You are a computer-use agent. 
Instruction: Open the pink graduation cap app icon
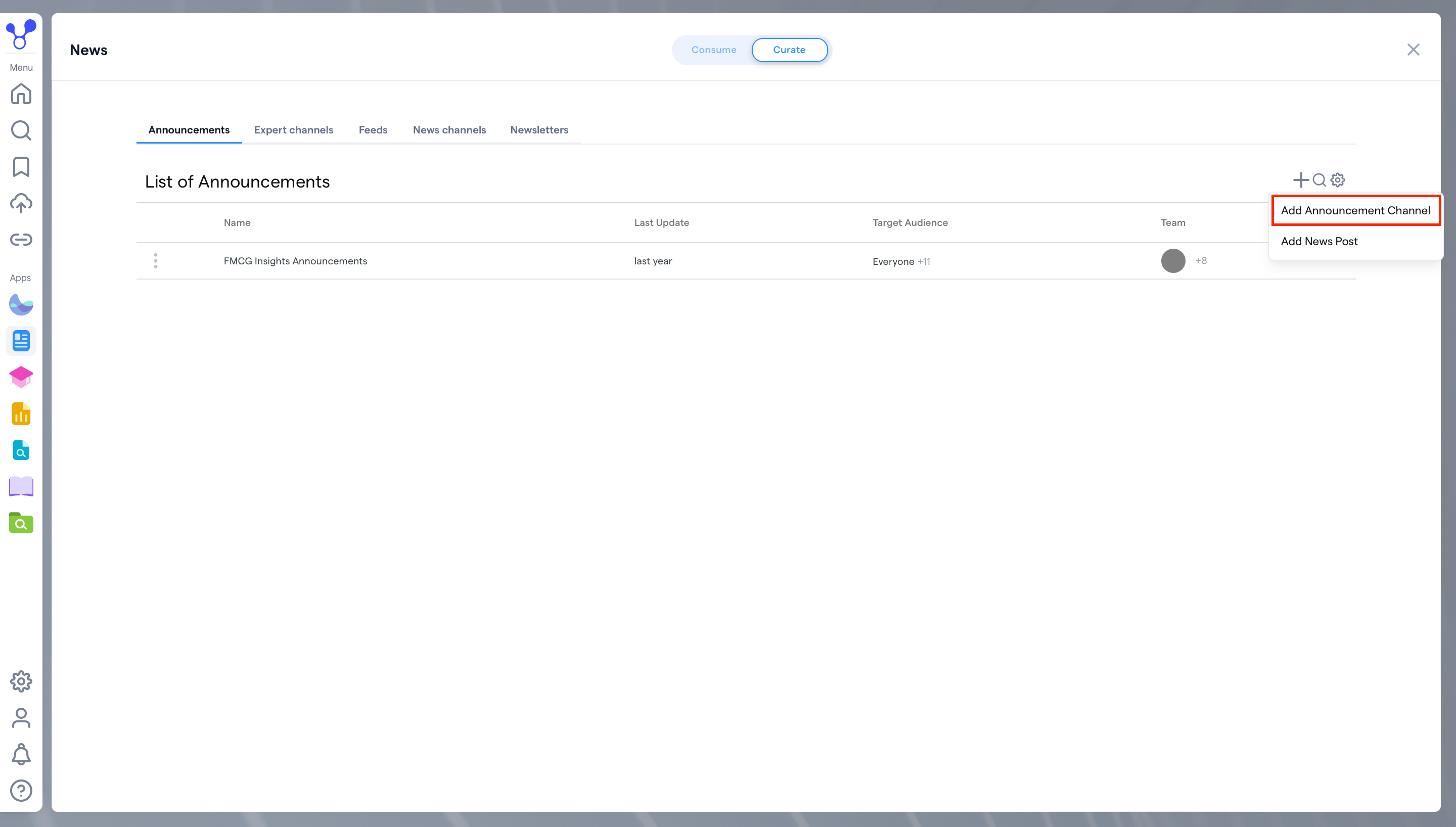pyautogui.click(x=21, y=377)
